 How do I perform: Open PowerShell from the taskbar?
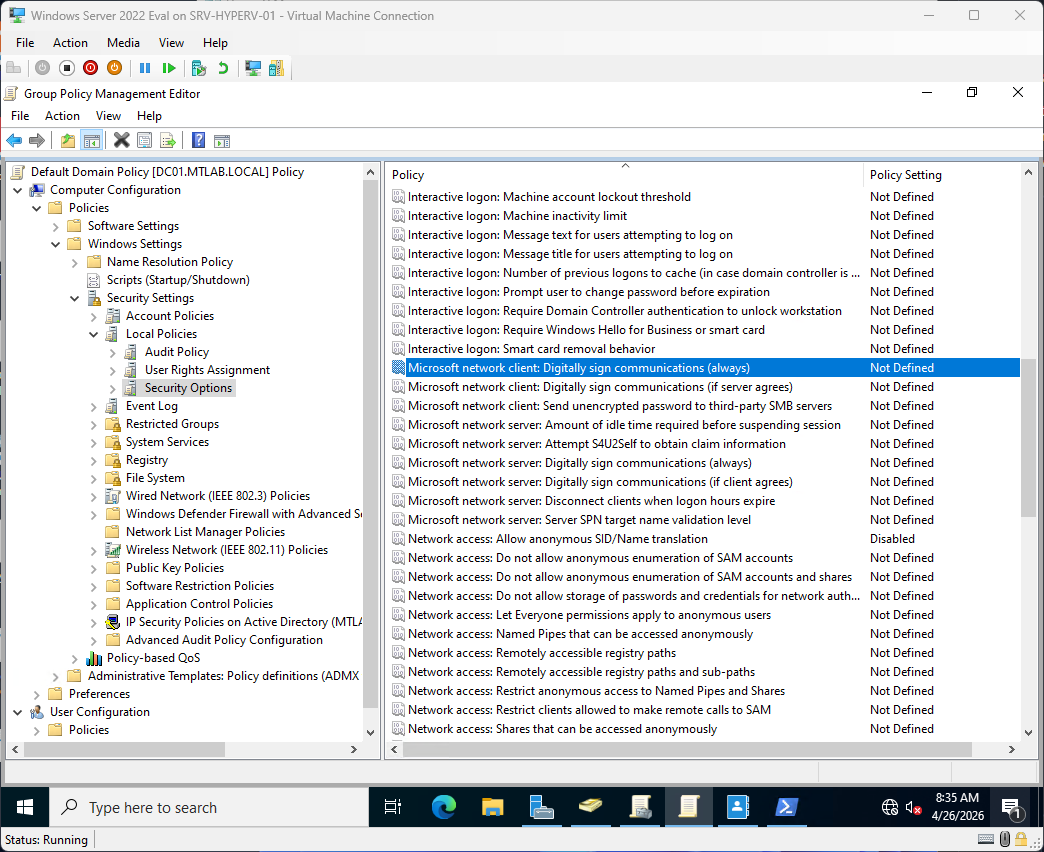coord(786,807)
